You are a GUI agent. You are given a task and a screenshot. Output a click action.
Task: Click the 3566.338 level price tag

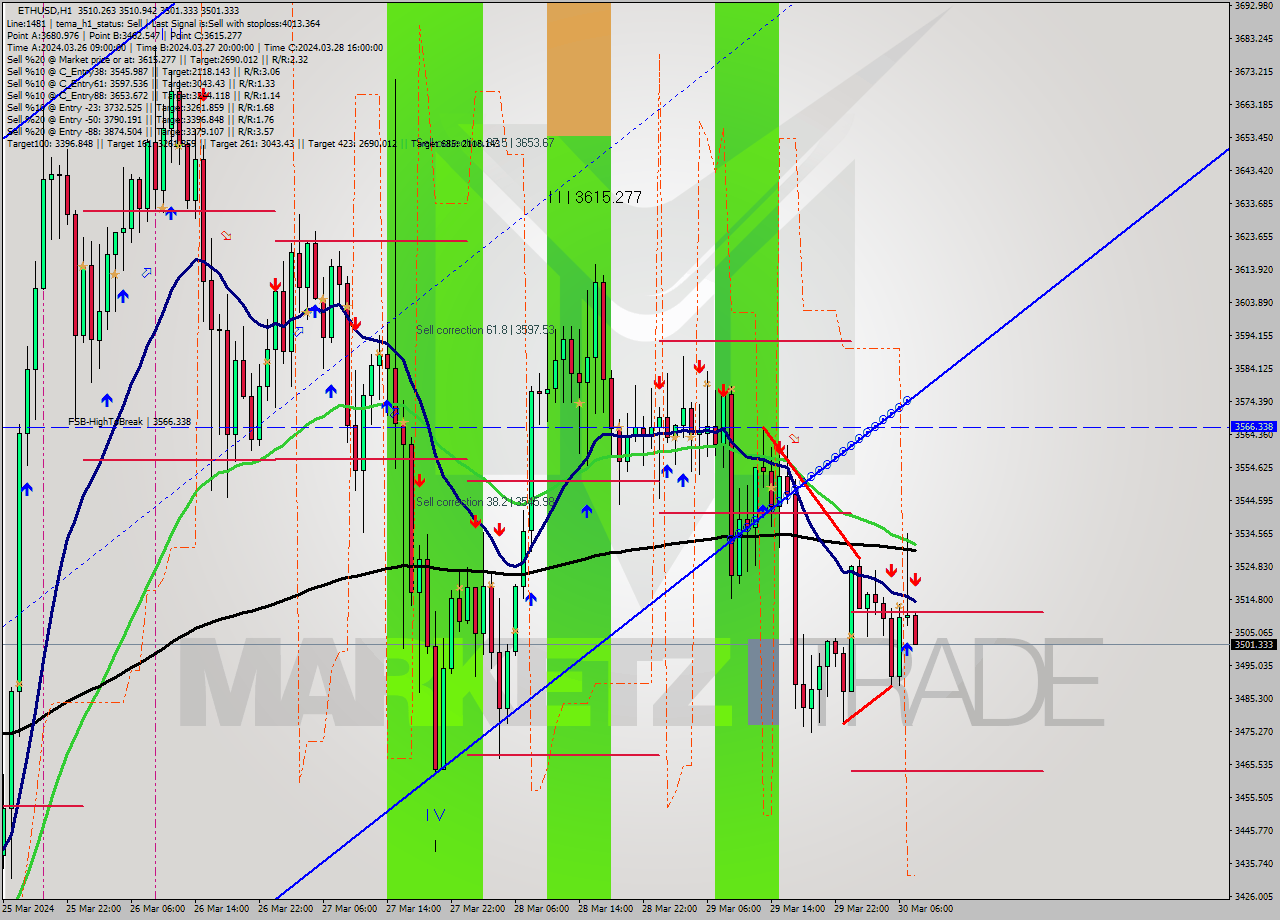[1253, 426]
